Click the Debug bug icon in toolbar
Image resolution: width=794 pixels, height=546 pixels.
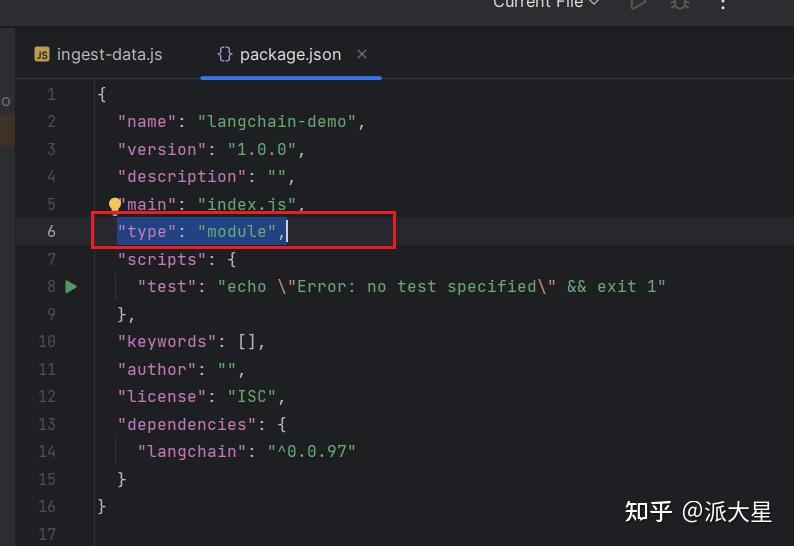point(680,4)
